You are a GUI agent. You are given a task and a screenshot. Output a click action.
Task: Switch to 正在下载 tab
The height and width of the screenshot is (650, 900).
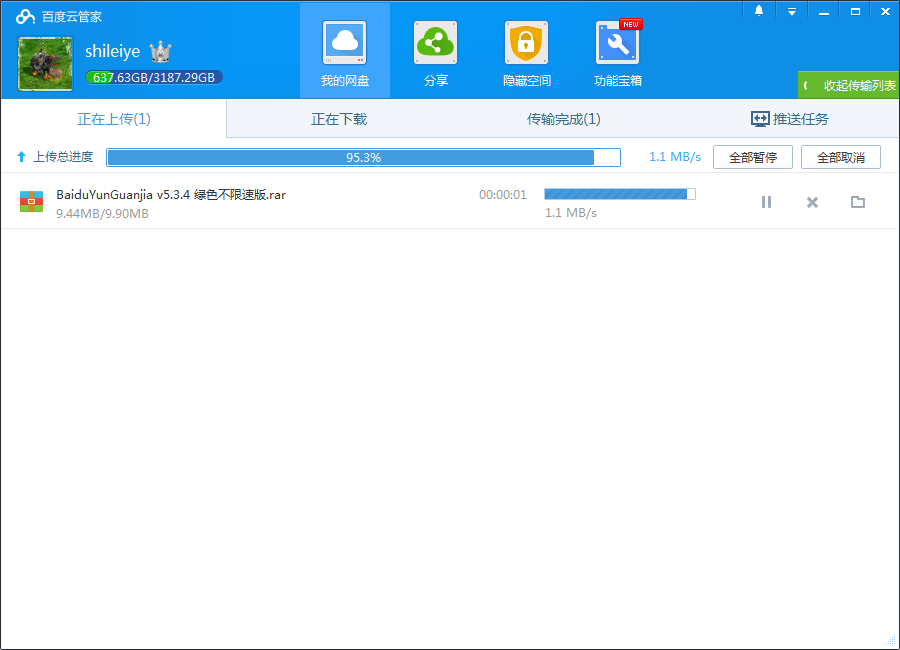click(339, 119)
